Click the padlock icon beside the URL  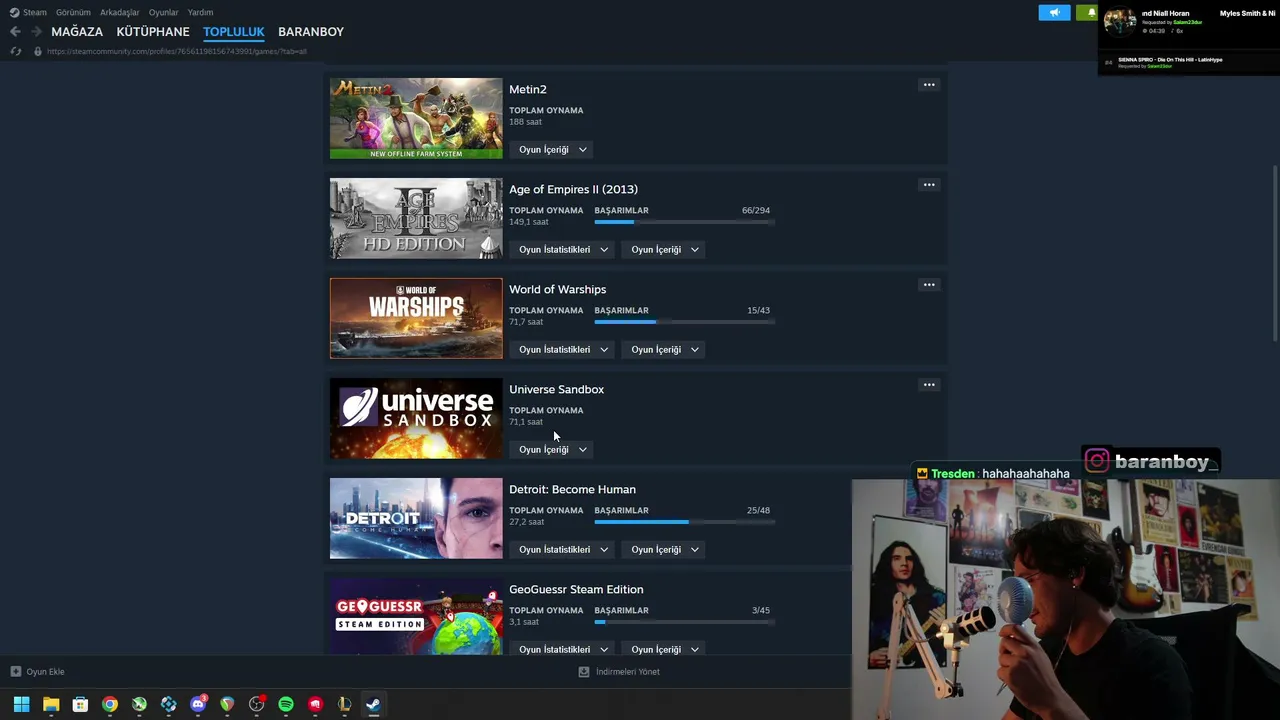(x=37, y=51)
